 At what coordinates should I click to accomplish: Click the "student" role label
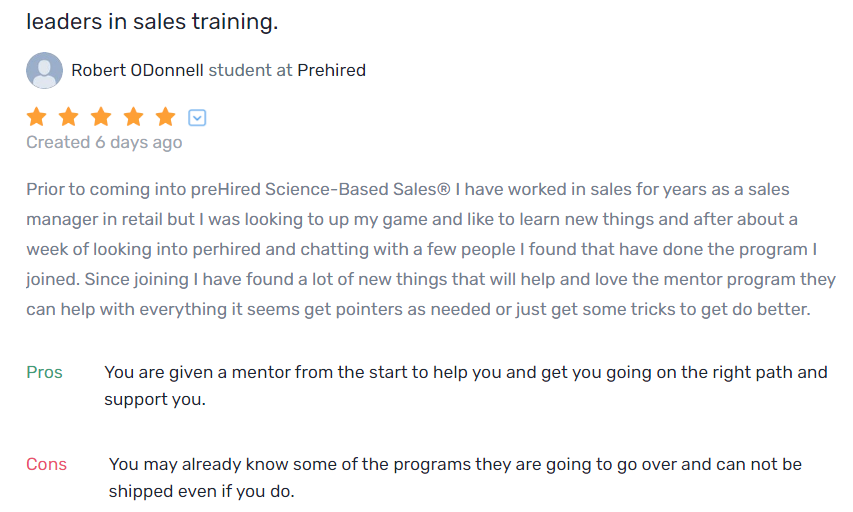[x=241, y=71]
